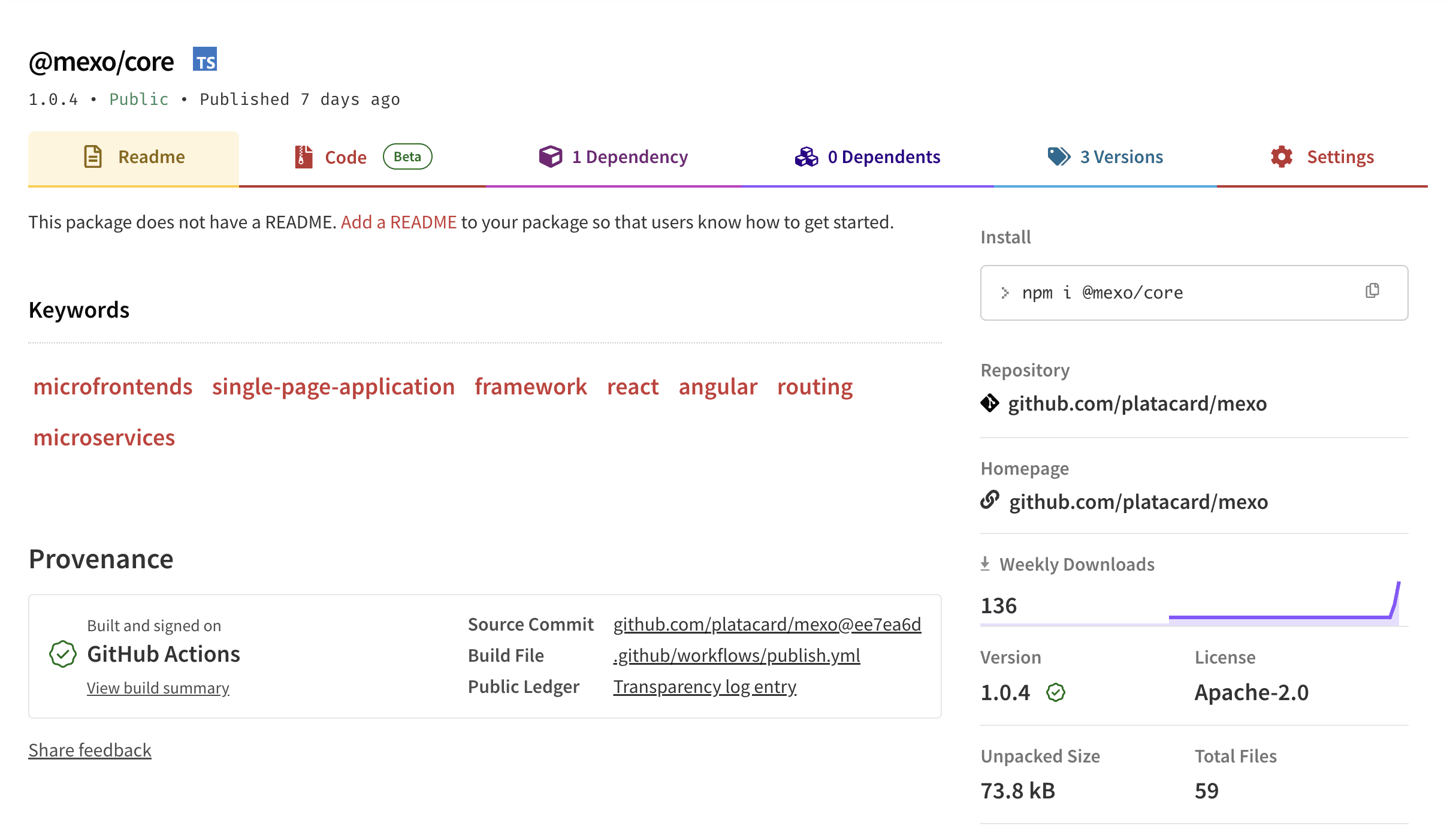Click the Share feedback link
Screen dimensions: 1456x826
click(89, 750)
